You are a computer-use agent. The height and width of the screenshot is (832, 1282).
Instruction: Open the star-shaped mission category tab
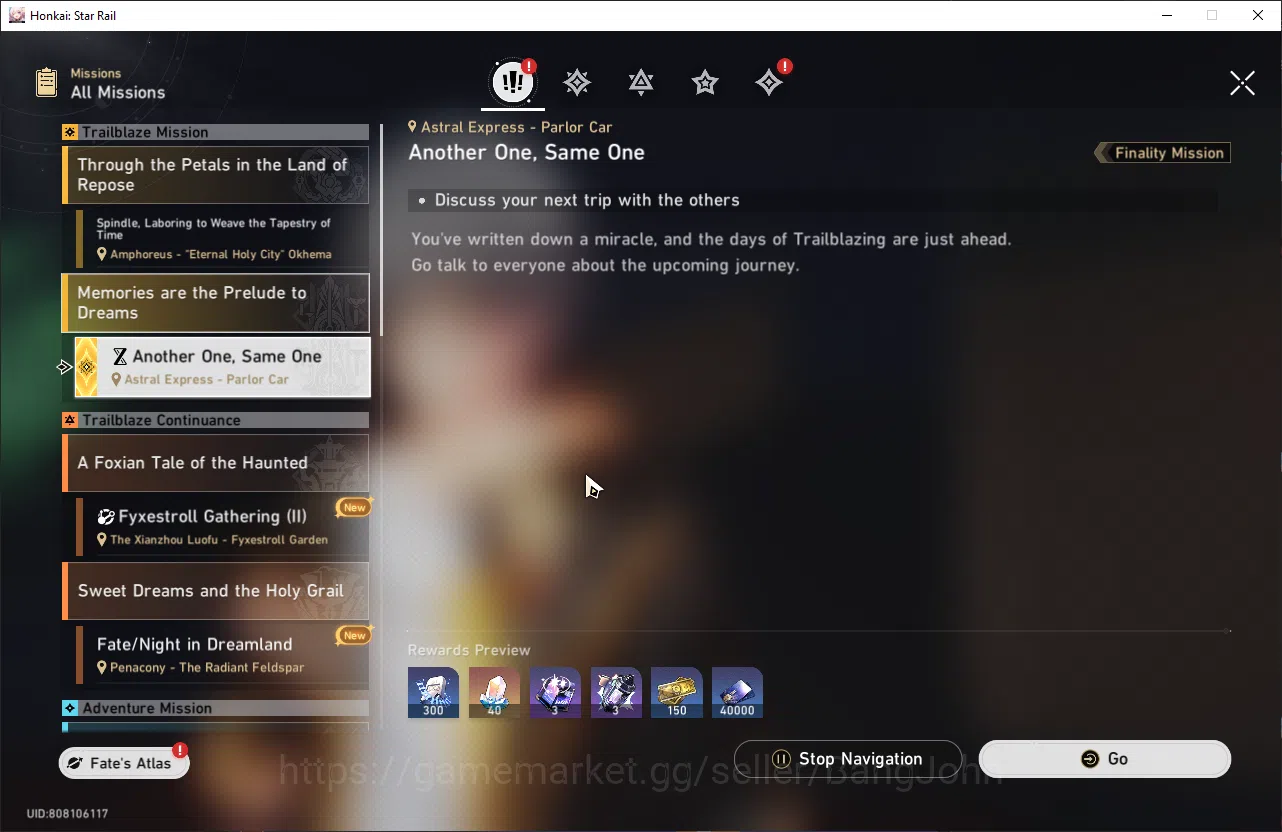pos(705,83)
